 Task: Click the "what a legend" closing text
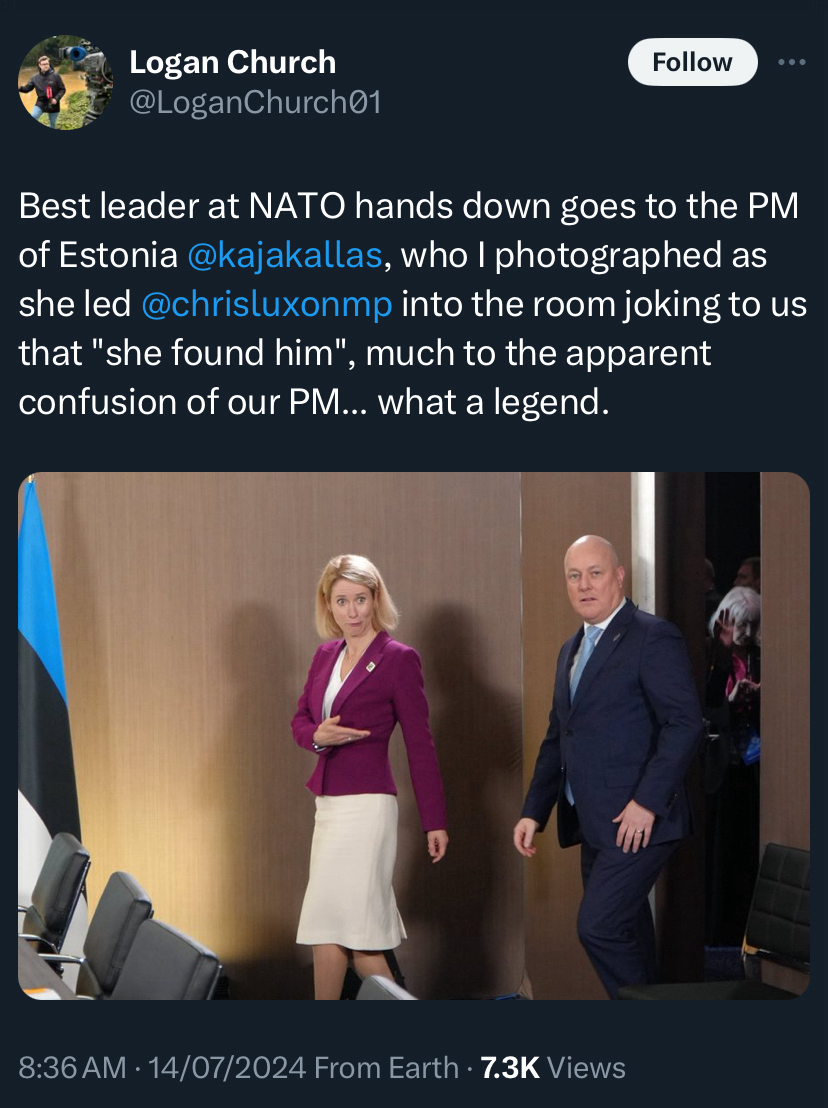point(493,402)
